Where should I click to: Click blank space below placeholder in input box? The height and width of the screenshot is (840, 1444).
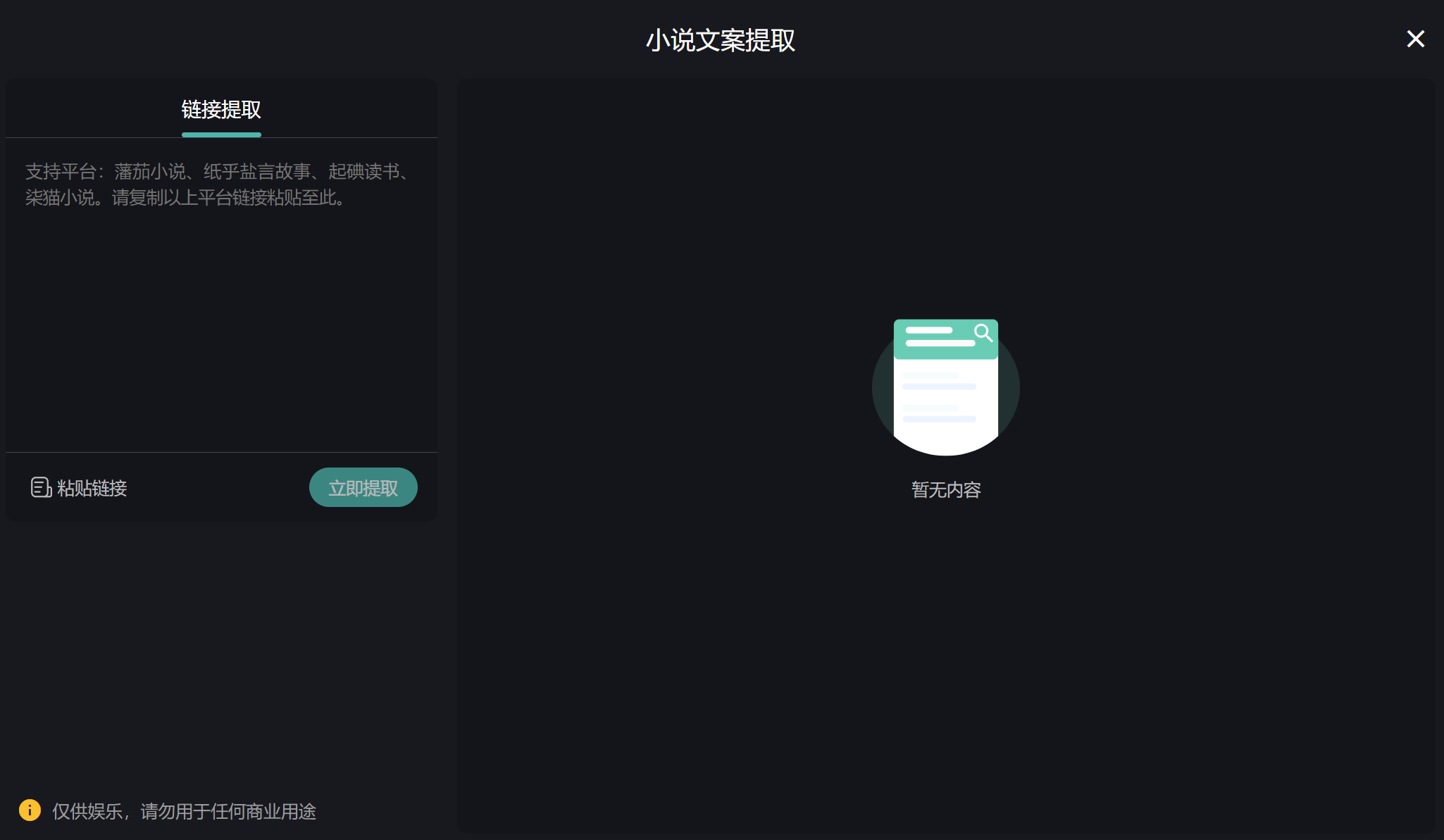(221, 338)
